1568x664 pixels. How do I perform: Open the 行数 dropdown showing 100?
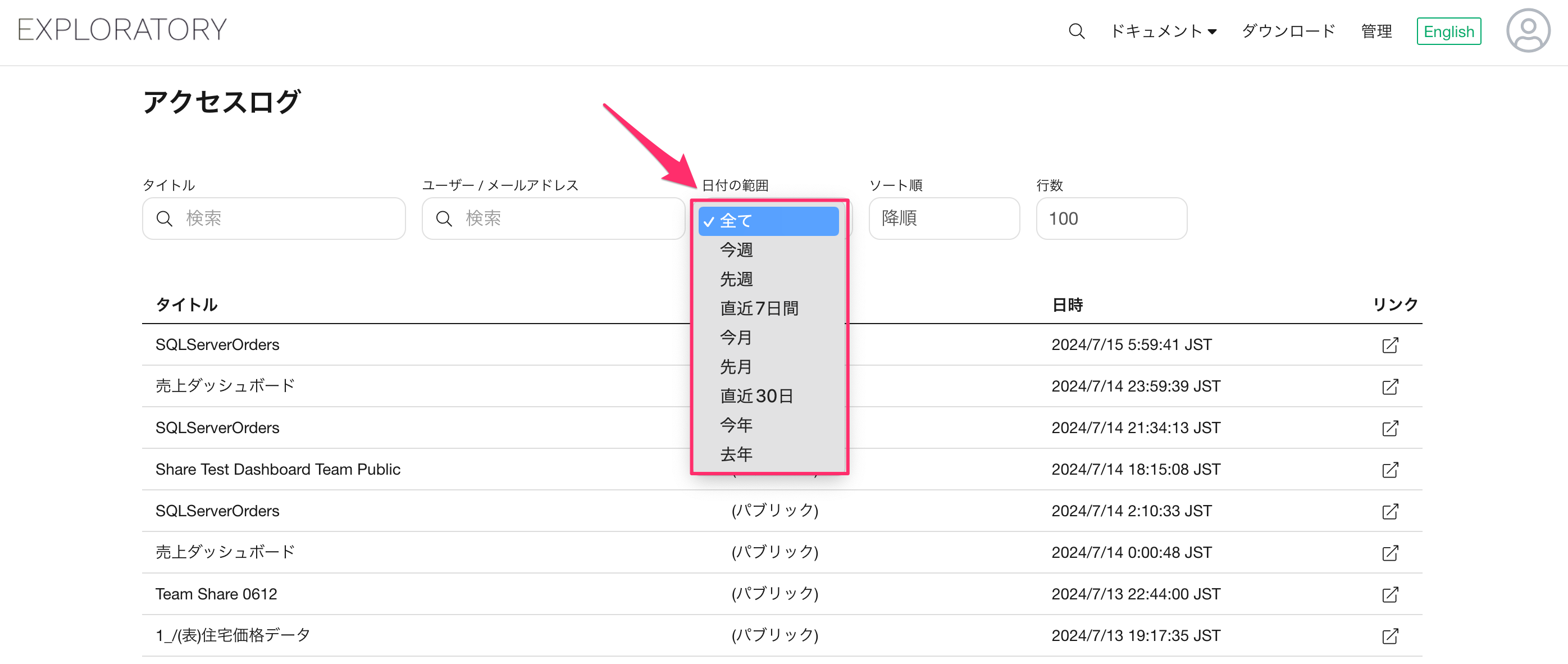pyautogui.click(x=1111, y=218)
